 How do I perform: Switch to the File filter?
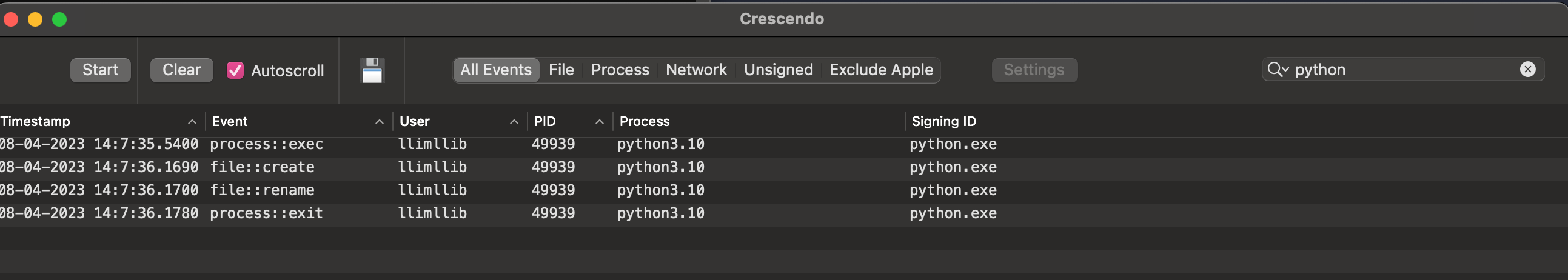coord(561,70)
